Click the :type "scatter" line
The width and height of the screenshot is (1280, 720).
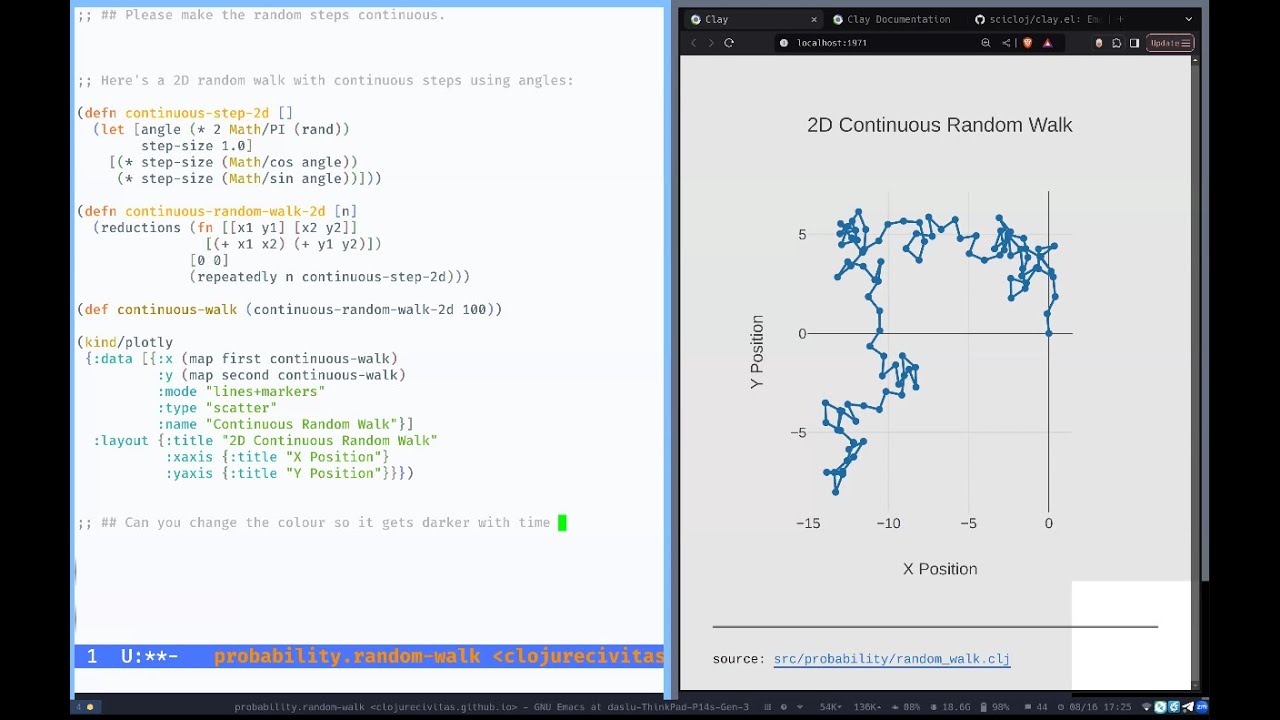pos(217,408)
